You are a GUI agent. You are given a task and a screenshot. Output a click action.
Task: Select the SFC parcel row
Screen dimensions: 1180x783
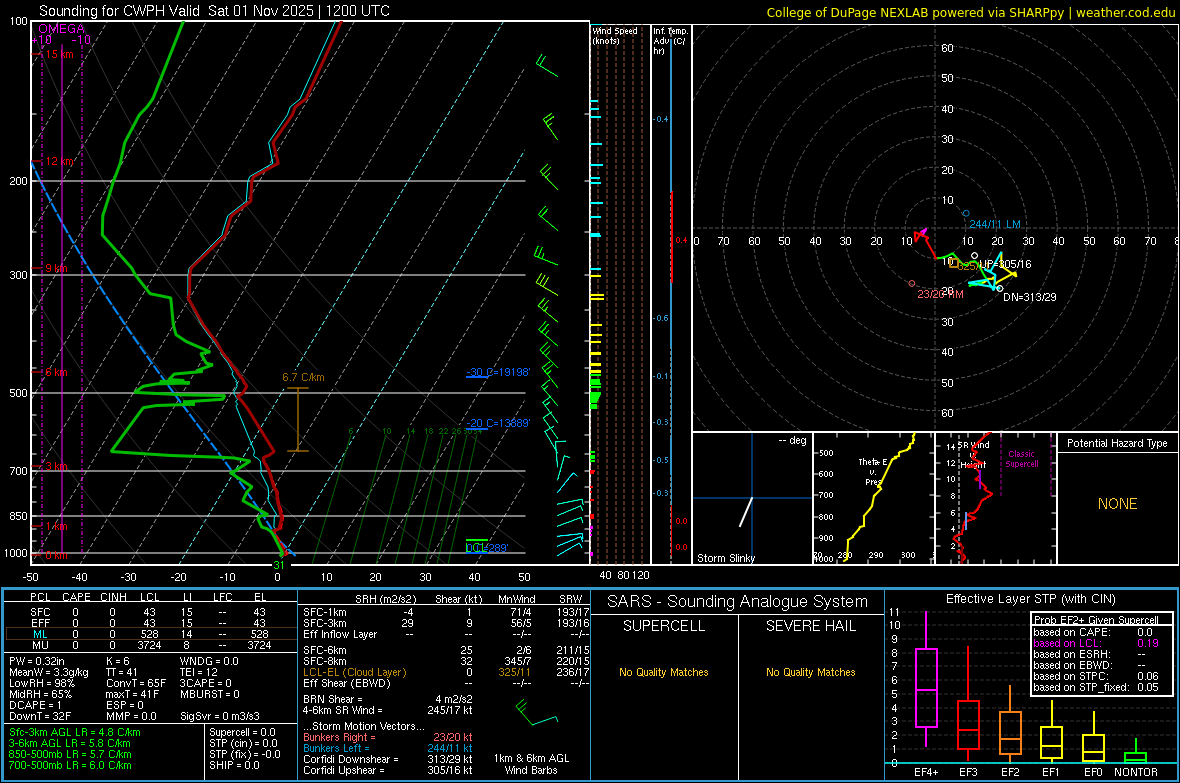coord(149,612)
